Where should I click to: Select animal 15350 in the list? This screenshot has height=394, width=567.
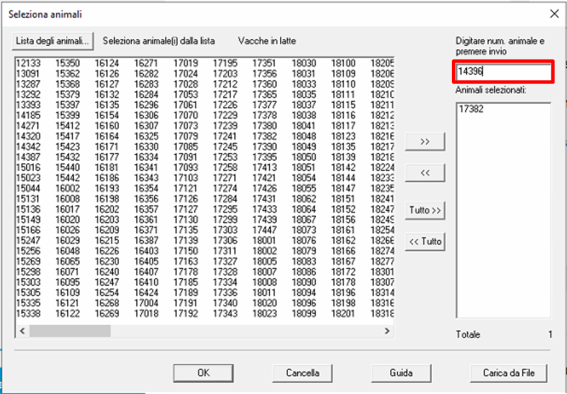(68, 63)
